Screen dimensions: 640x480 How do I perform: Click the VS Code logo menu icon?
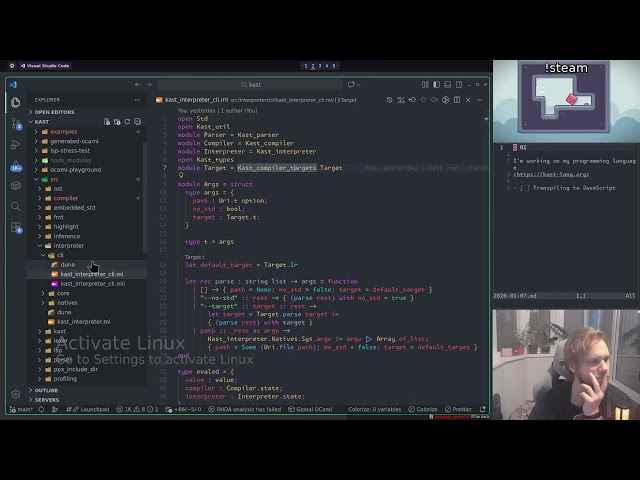coord(13,84)
